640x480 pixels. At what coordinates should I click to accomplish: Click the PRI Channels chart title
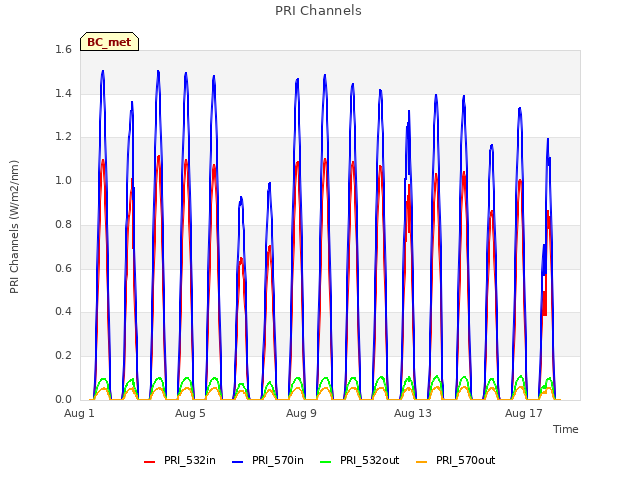(318, 11)
